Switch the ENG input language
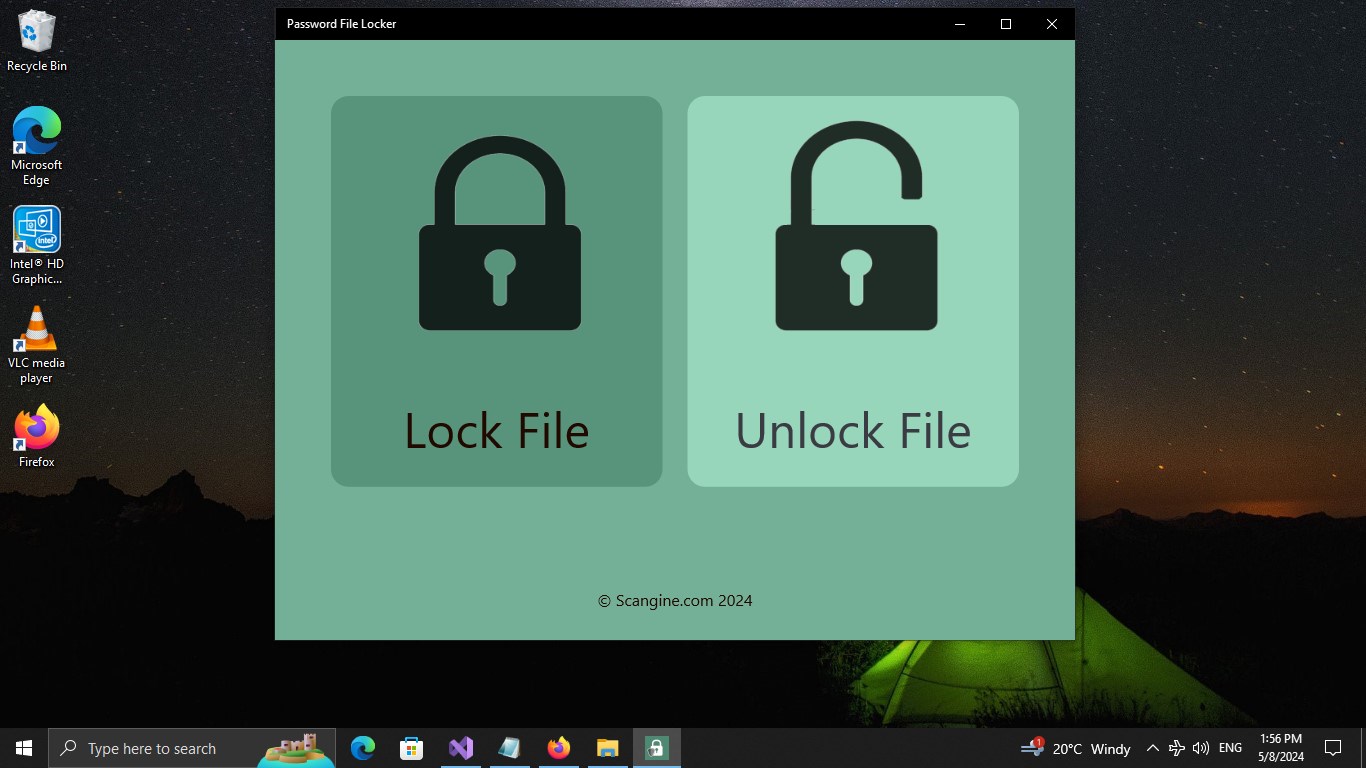The height and width of the screenshot is (768, 1366). pos(1229,747)
